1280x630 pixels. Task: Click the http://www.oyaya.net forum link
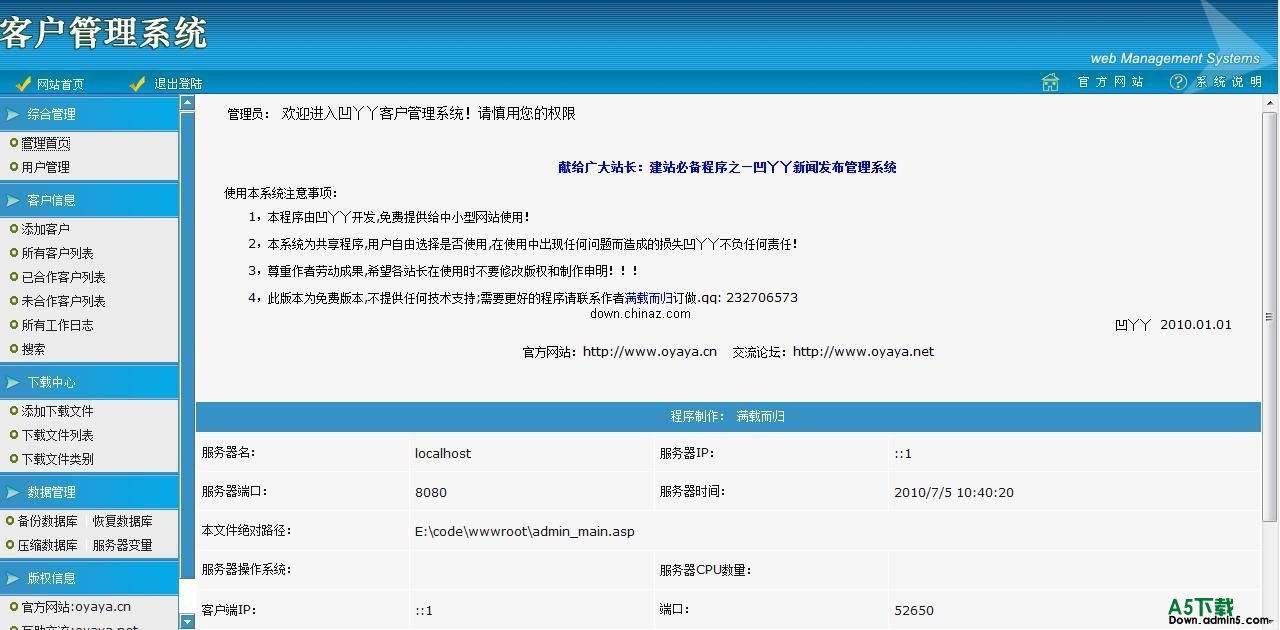tap(863, 352)
